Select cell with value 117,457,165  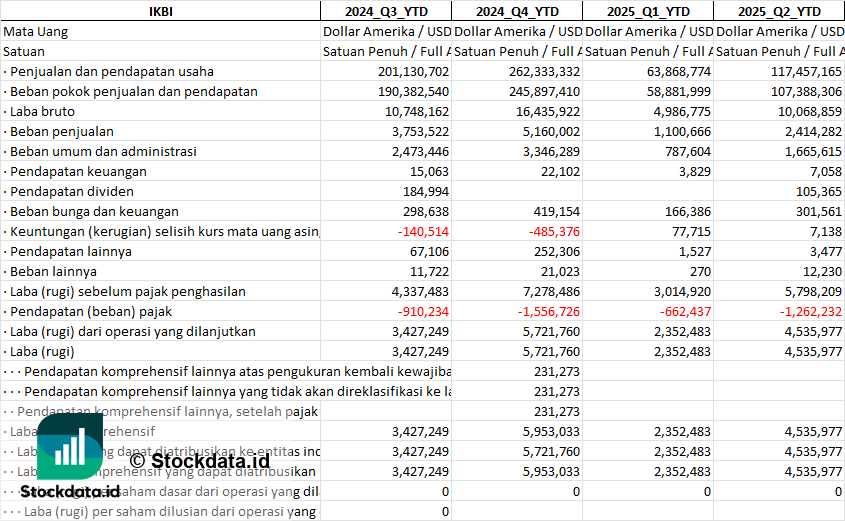779,71
